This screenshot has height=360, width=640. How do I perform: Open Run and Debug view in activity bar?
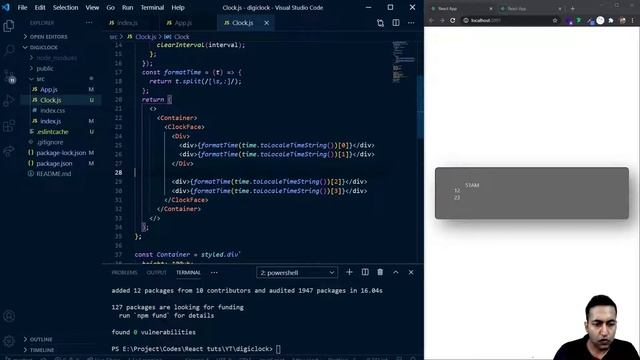pos(9,101)
